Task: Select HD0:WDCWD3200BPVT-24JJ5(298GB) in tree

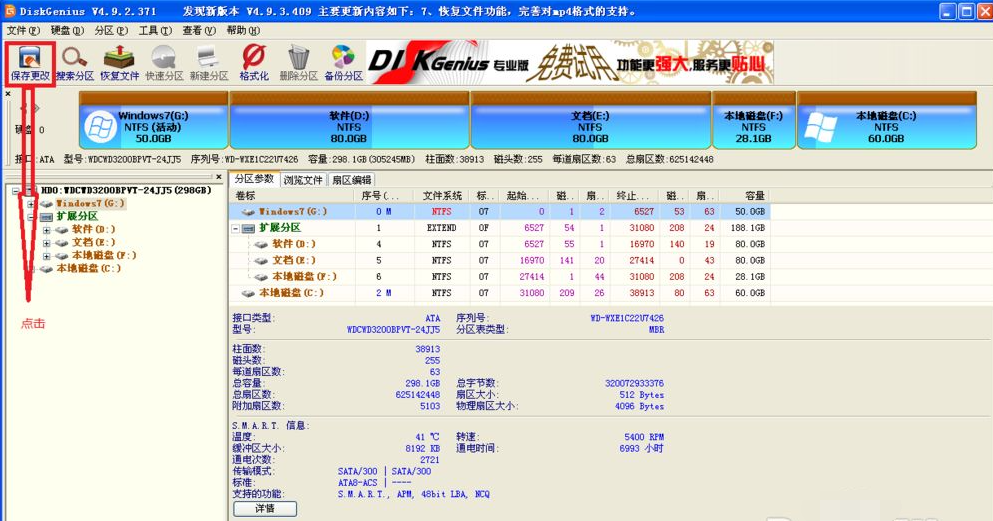Action: (x=126, y=190)
